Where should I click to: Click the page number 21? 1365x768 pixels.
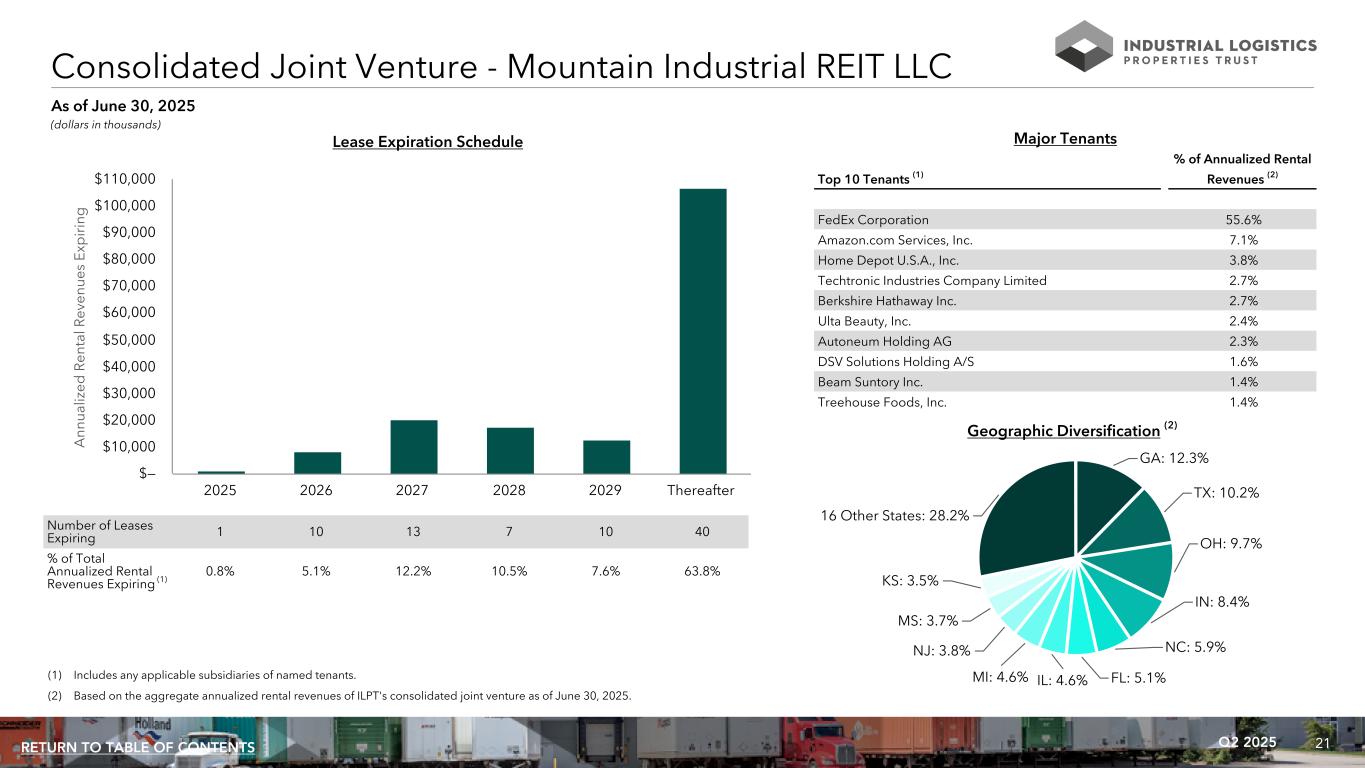(1322, 743)
